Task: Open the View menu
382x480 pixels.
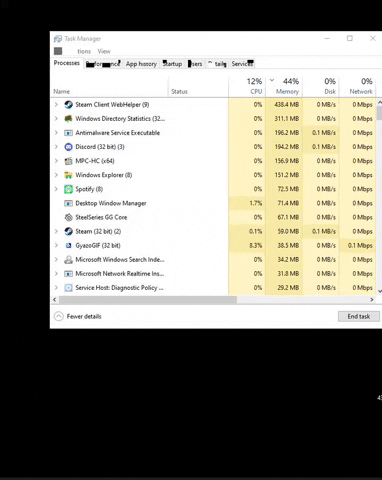Action: (104, 51)
